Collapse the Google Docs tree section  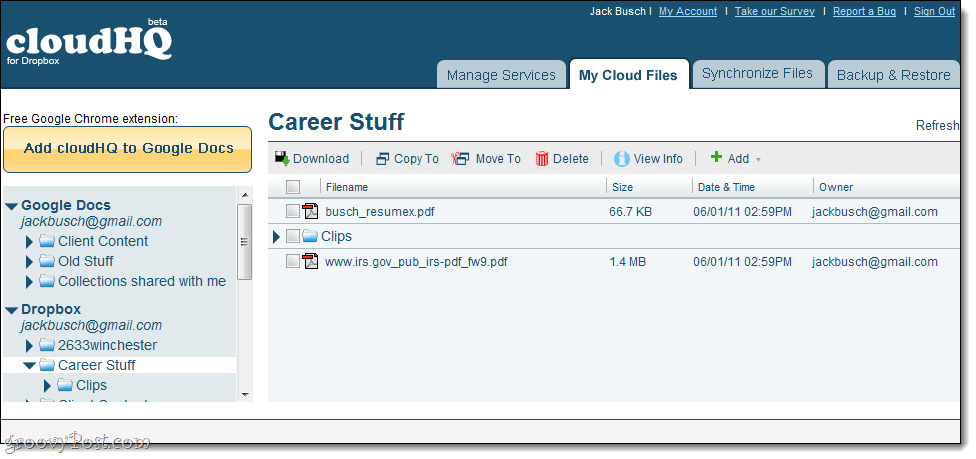[x=12, y=206]
